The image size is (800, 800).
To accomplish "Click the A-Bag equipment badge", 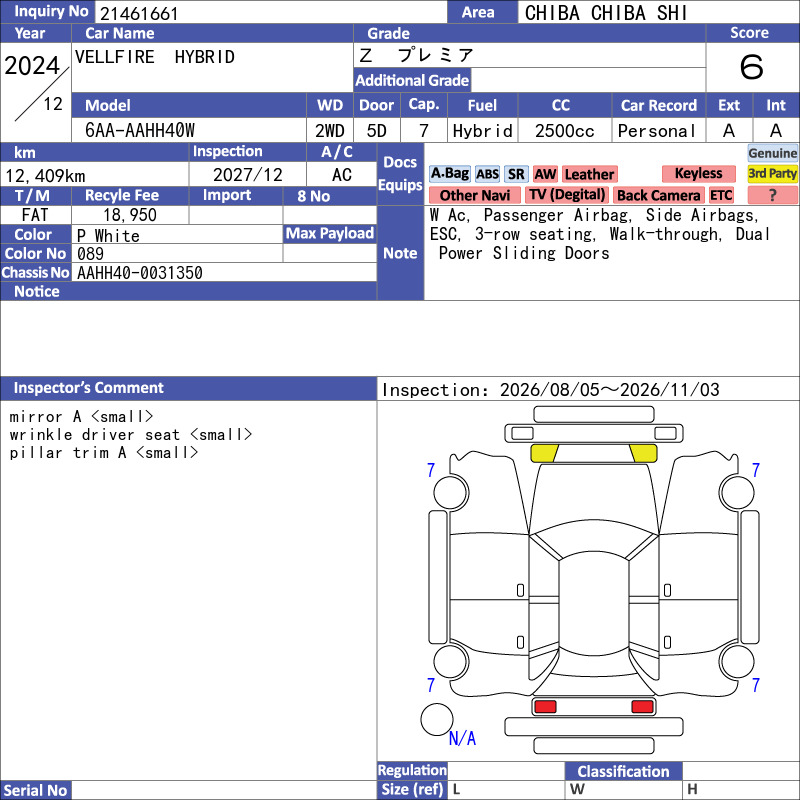I will [x=449, y=174].
